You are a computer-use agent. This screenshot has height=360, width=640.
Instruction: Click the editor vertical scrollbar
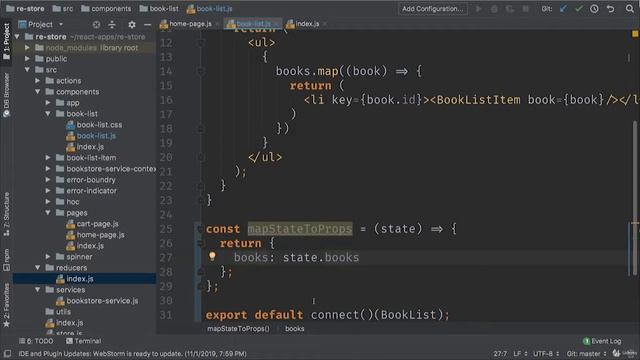[x=635, y=198]
